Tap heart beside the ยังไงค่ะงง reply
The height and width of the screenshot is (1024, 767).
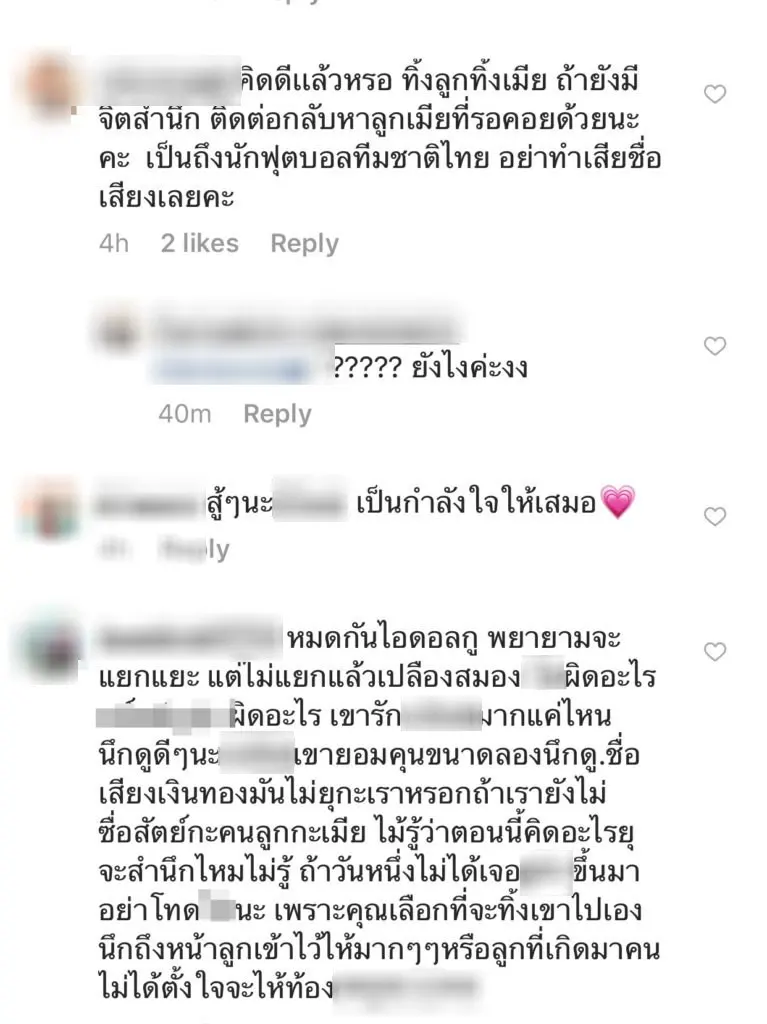pos(715,345)
